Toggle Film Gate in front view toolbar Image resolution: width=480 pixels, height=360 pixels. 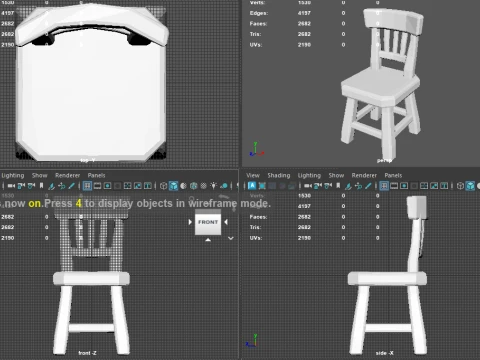[x=97, y=186]
